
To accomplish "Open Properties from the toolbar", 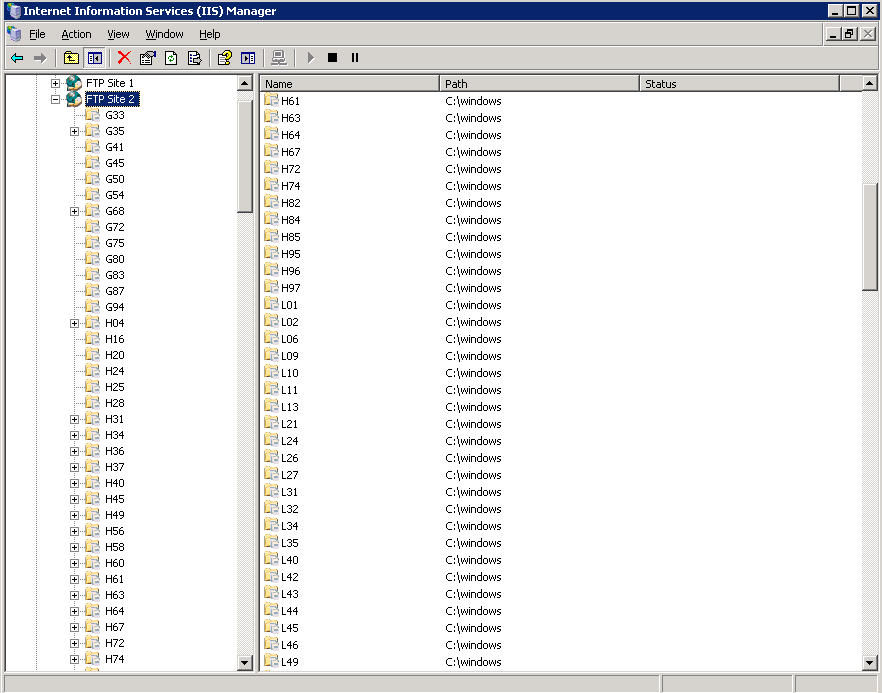I will 147,58.
